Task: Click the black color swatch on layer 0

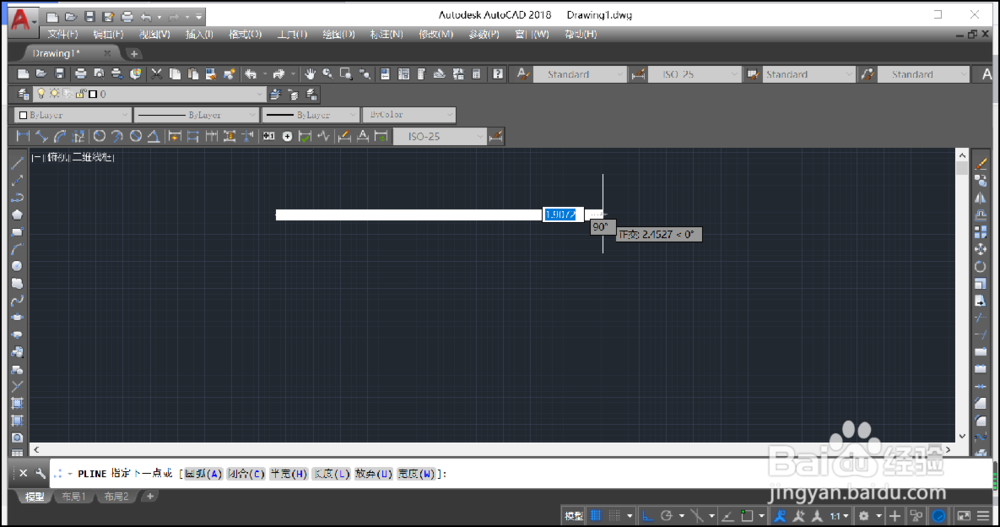Action: [x=93, y=94]
